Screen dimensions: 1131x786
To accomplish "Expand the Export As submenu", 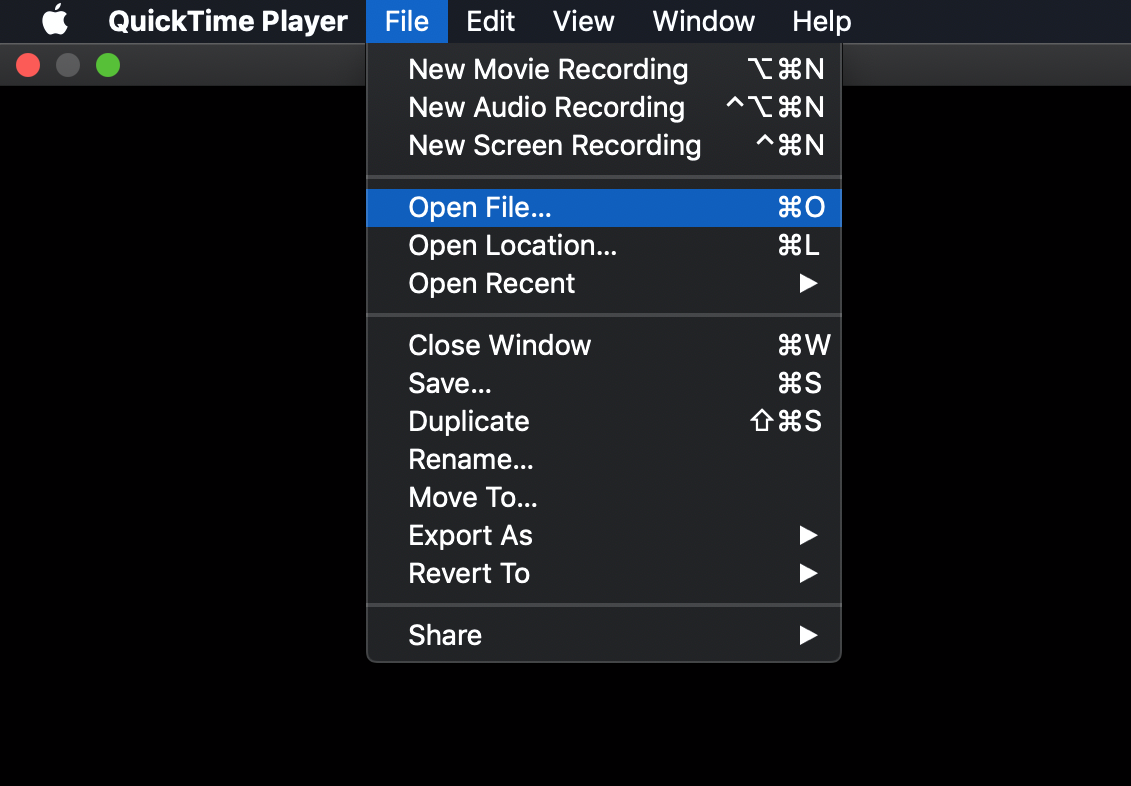I will click(471, 536).
